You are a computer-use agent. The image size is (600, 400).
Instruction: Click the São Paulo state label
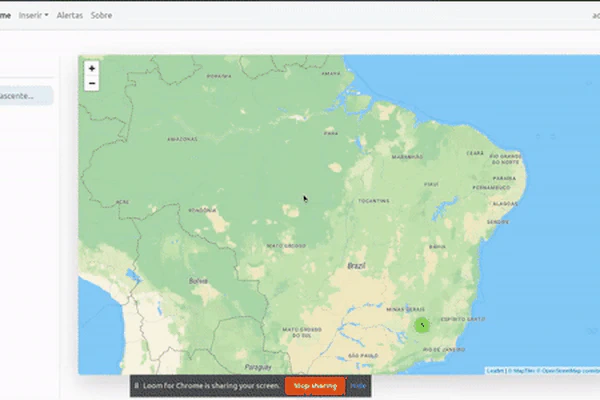pos(363,356)
